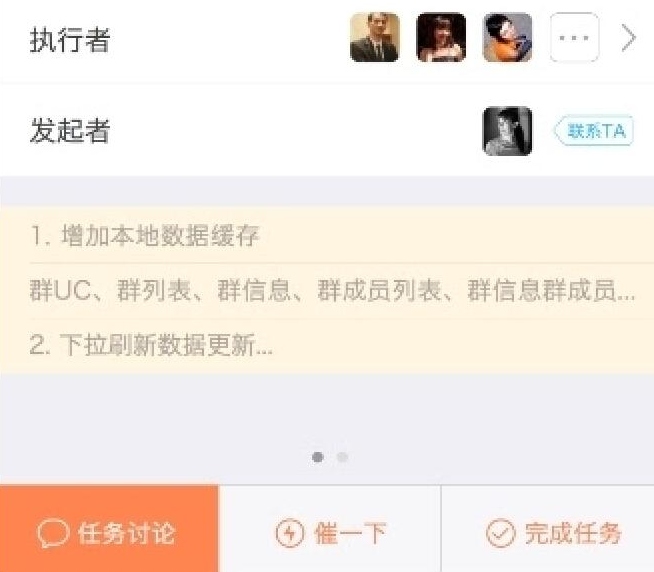Expand executor list with the right chevron

(x=629, y=38)
